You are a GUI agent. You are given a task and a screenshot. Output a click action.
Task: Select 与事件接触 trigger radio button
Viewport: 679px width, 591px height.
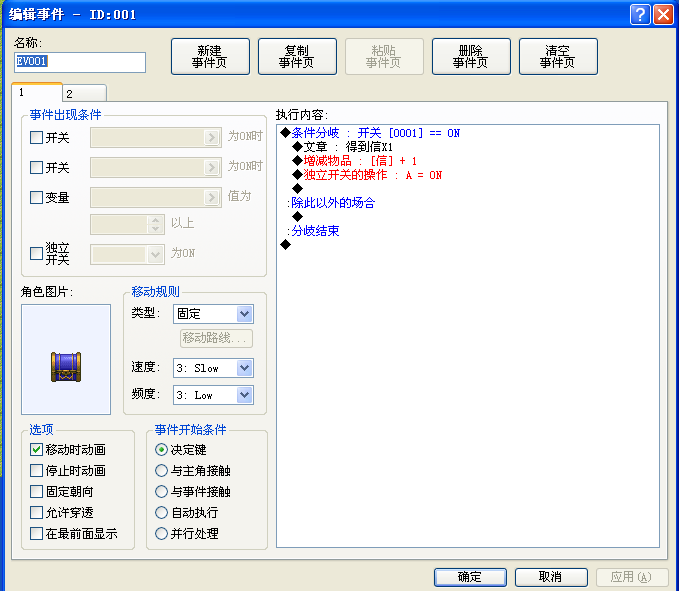pyautogui.click(x=161, y=491)
